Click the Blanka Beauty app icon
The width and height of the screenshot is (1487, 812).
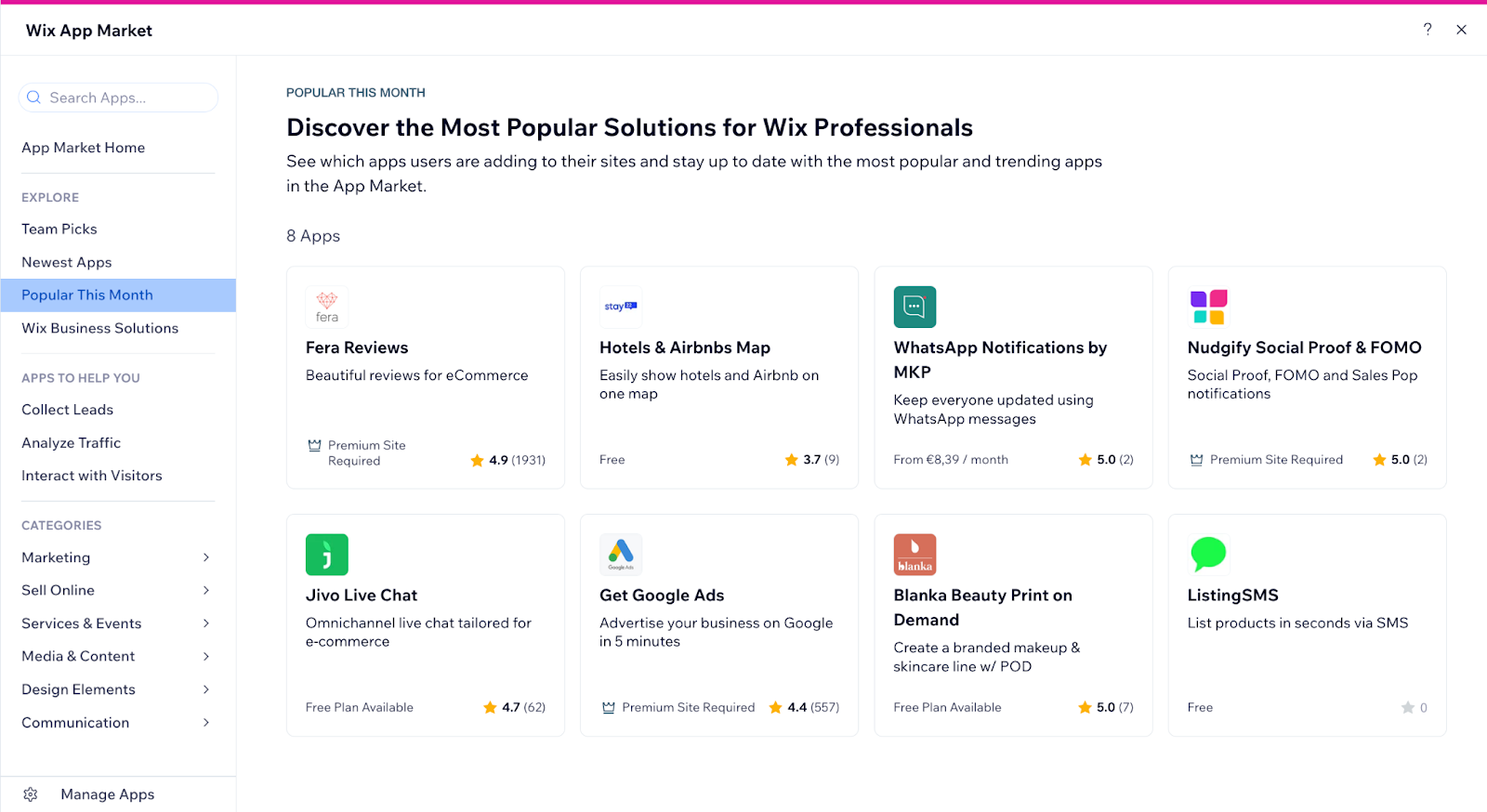pos(915,555)
